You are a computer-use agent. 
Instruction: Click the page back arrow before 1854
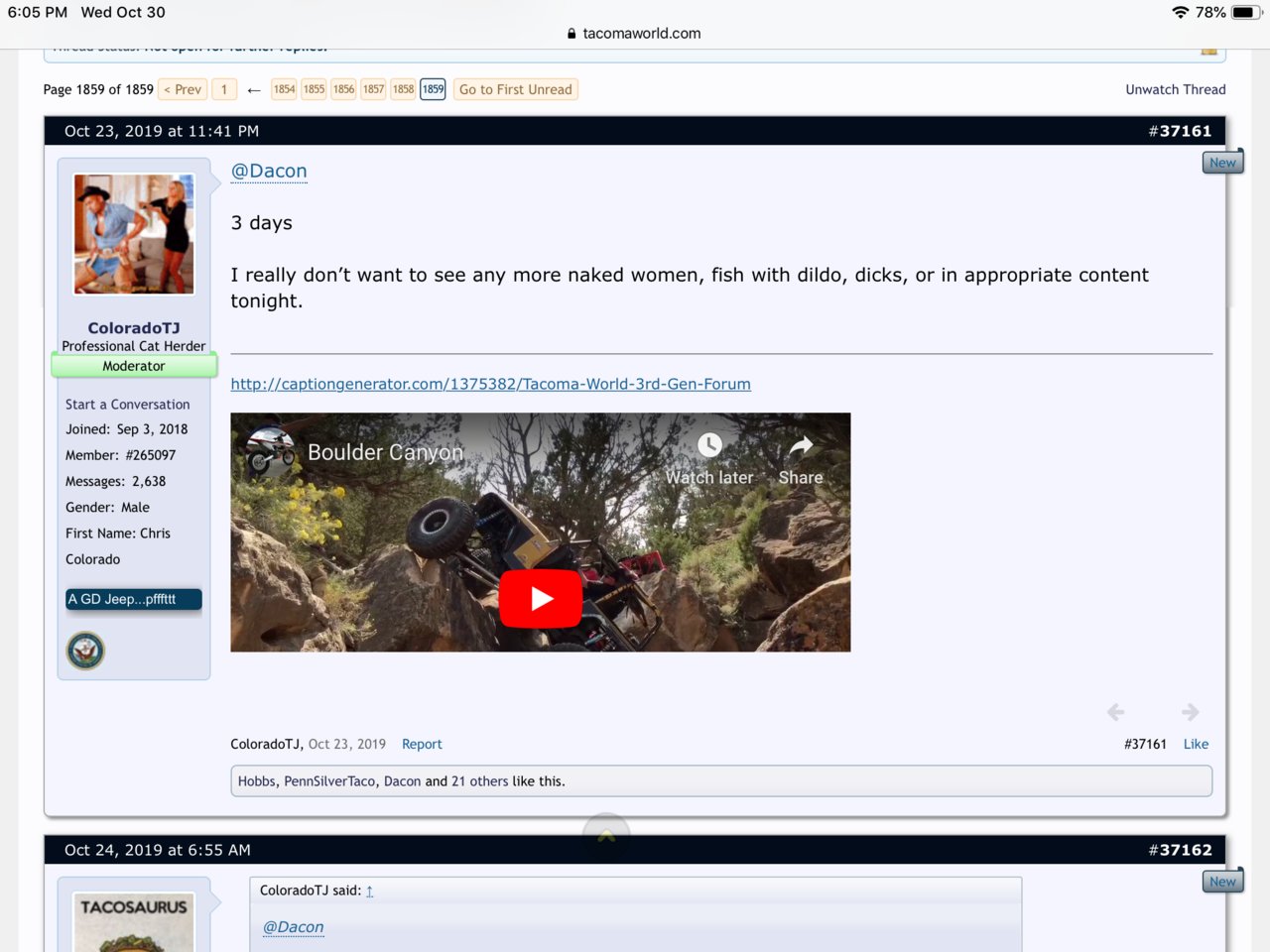[254, 89]
